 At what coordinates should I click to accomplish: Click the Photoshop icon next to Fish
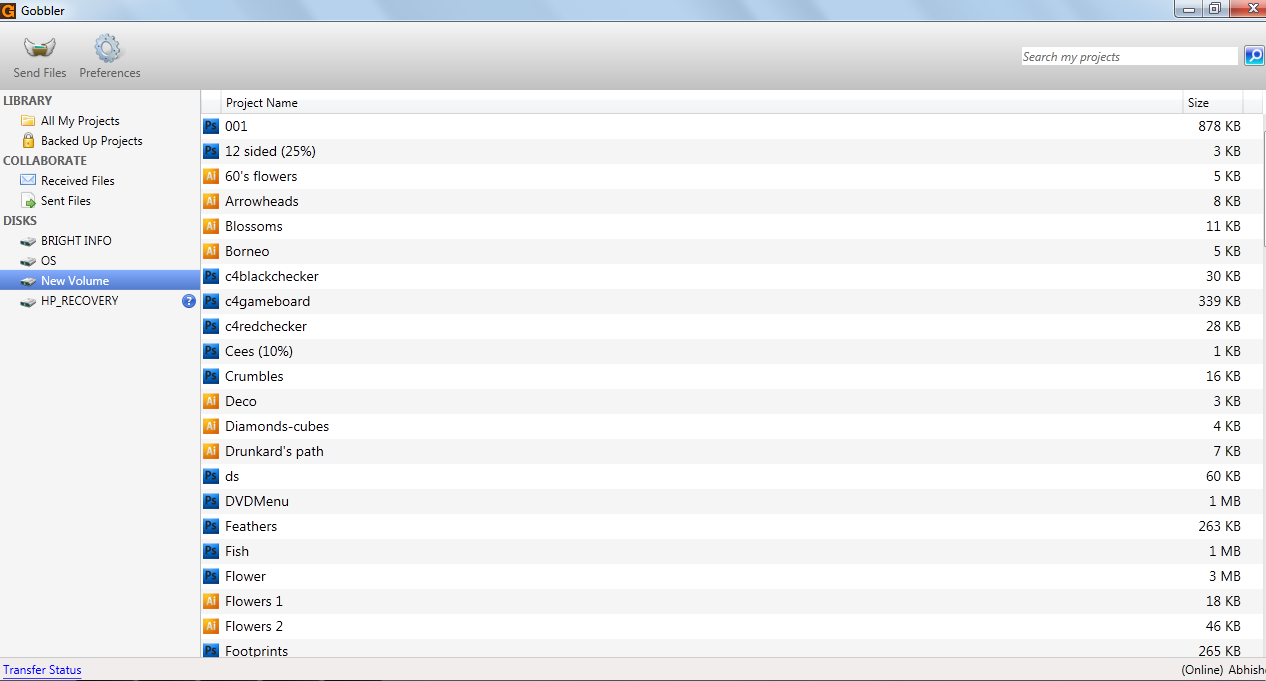(211, 551)
